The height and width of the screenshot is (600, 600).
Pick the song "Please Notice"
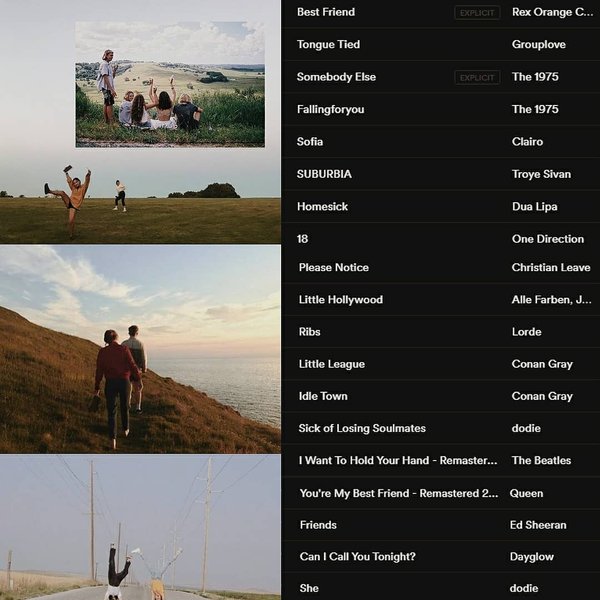[334, 268]
